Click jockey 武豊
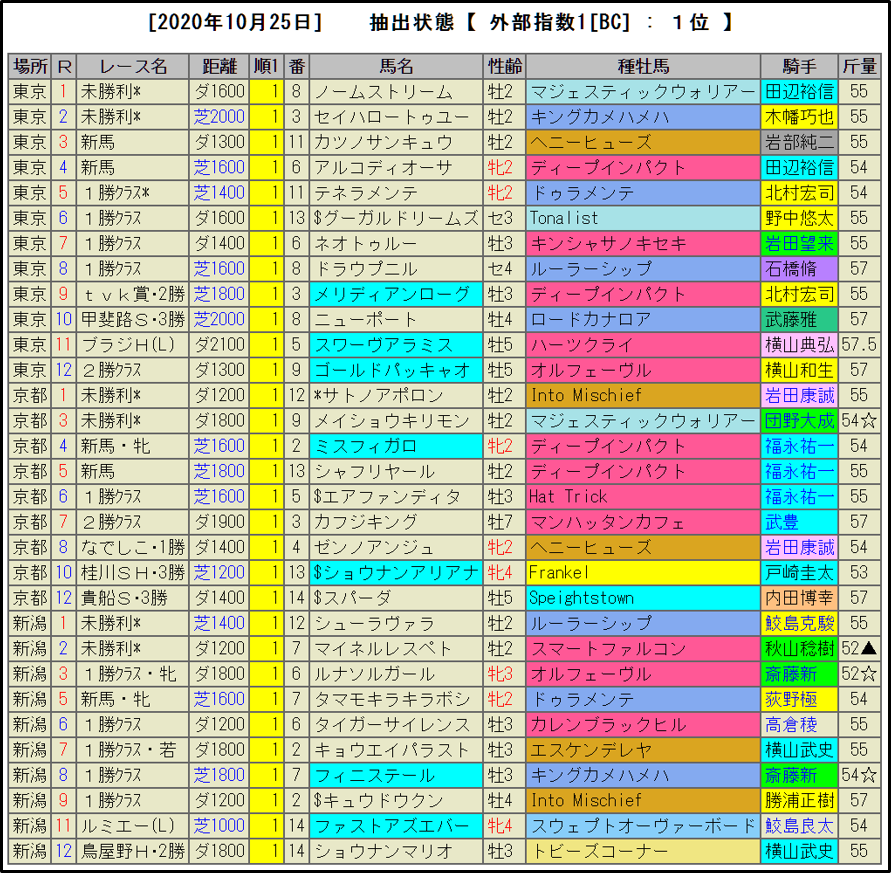Image resolution: width=891 pixels, height=873 pixels. click(x=798, y=522)
